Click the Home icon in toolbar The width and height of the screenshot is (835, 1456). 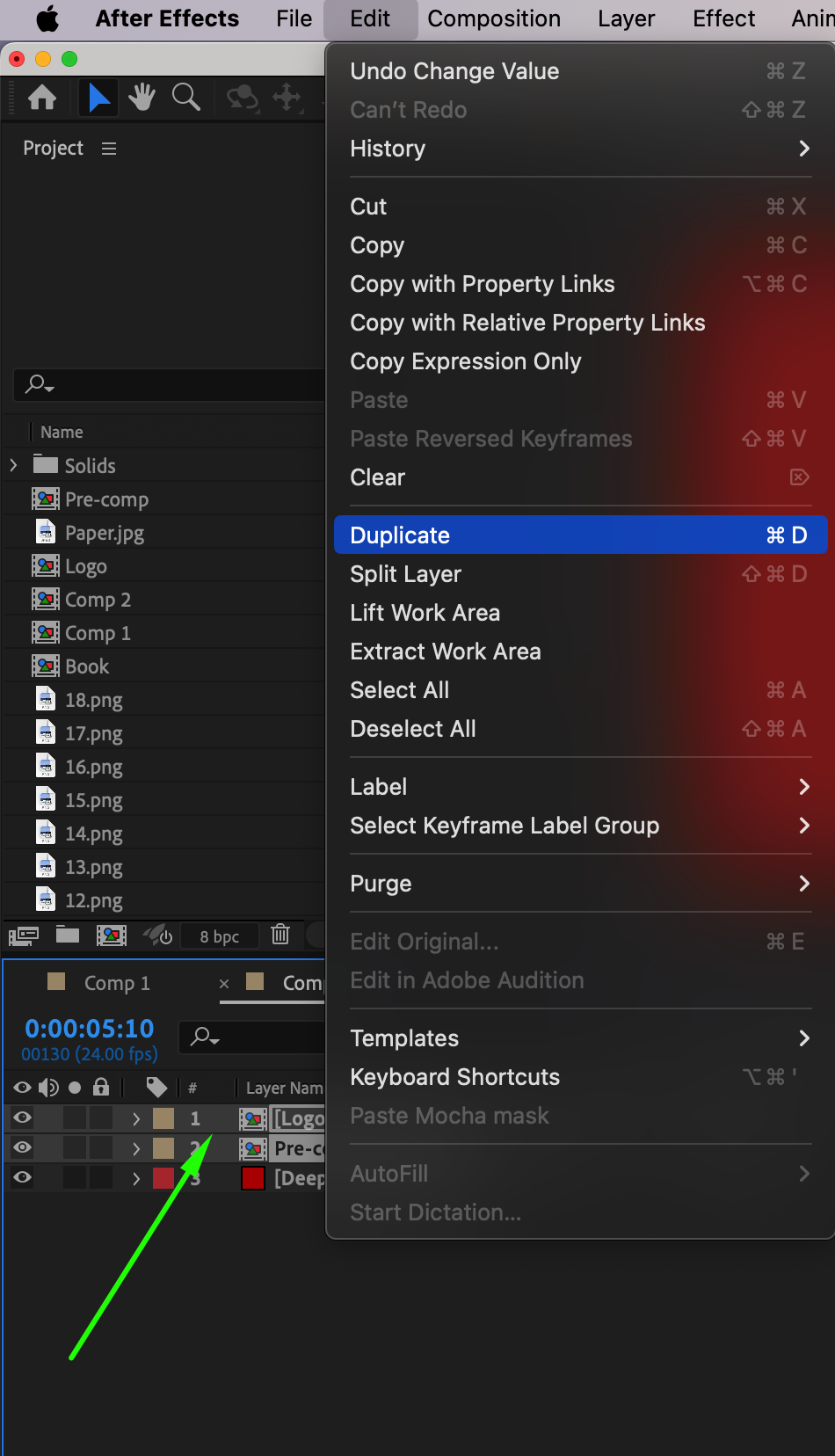(x=42, y=98)
